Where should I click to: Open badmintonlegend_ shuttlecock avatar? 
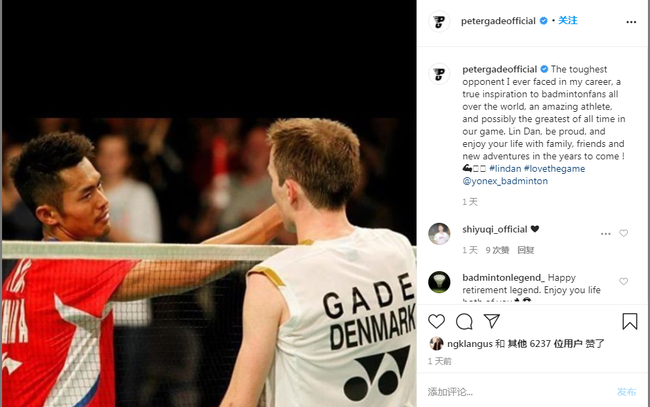(x=439, y=282)
